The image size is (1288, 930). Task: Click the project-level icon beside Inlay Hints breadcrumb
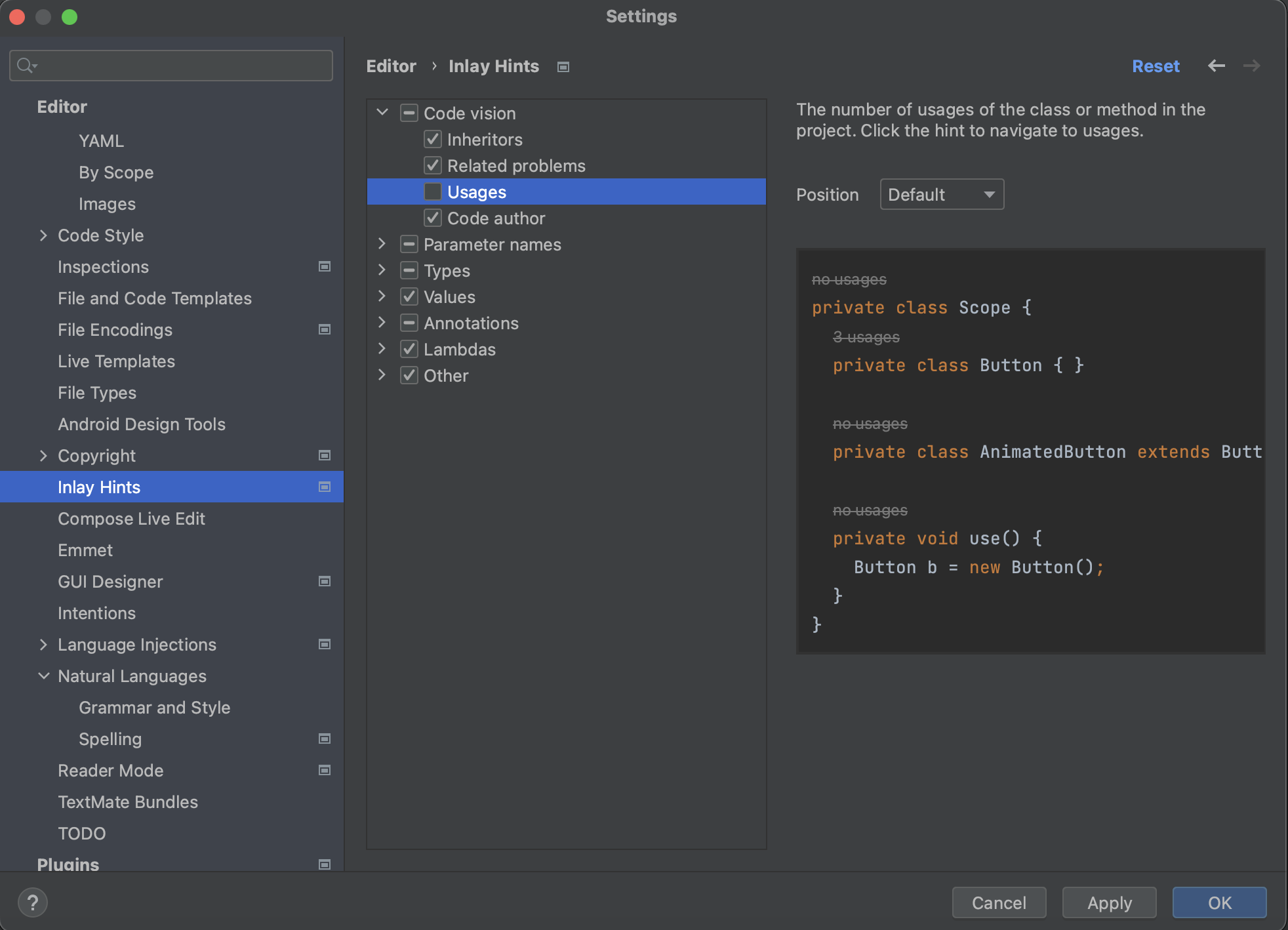click(563, 67)
